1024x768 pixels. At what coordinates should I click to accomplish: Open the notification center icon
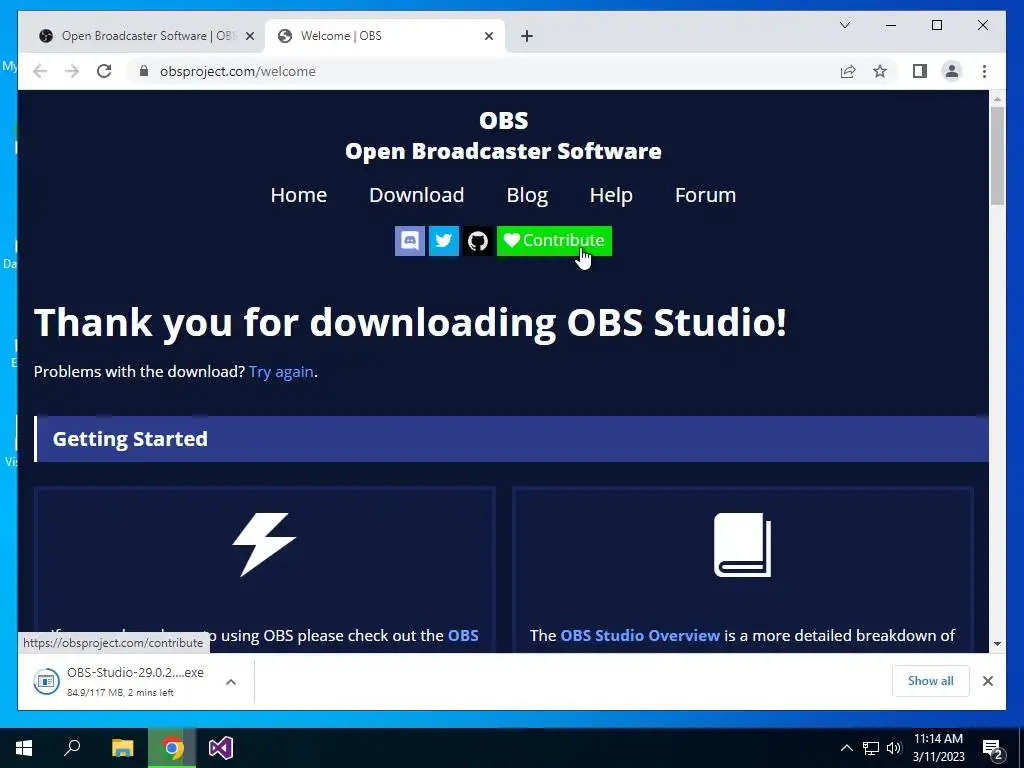993,748
